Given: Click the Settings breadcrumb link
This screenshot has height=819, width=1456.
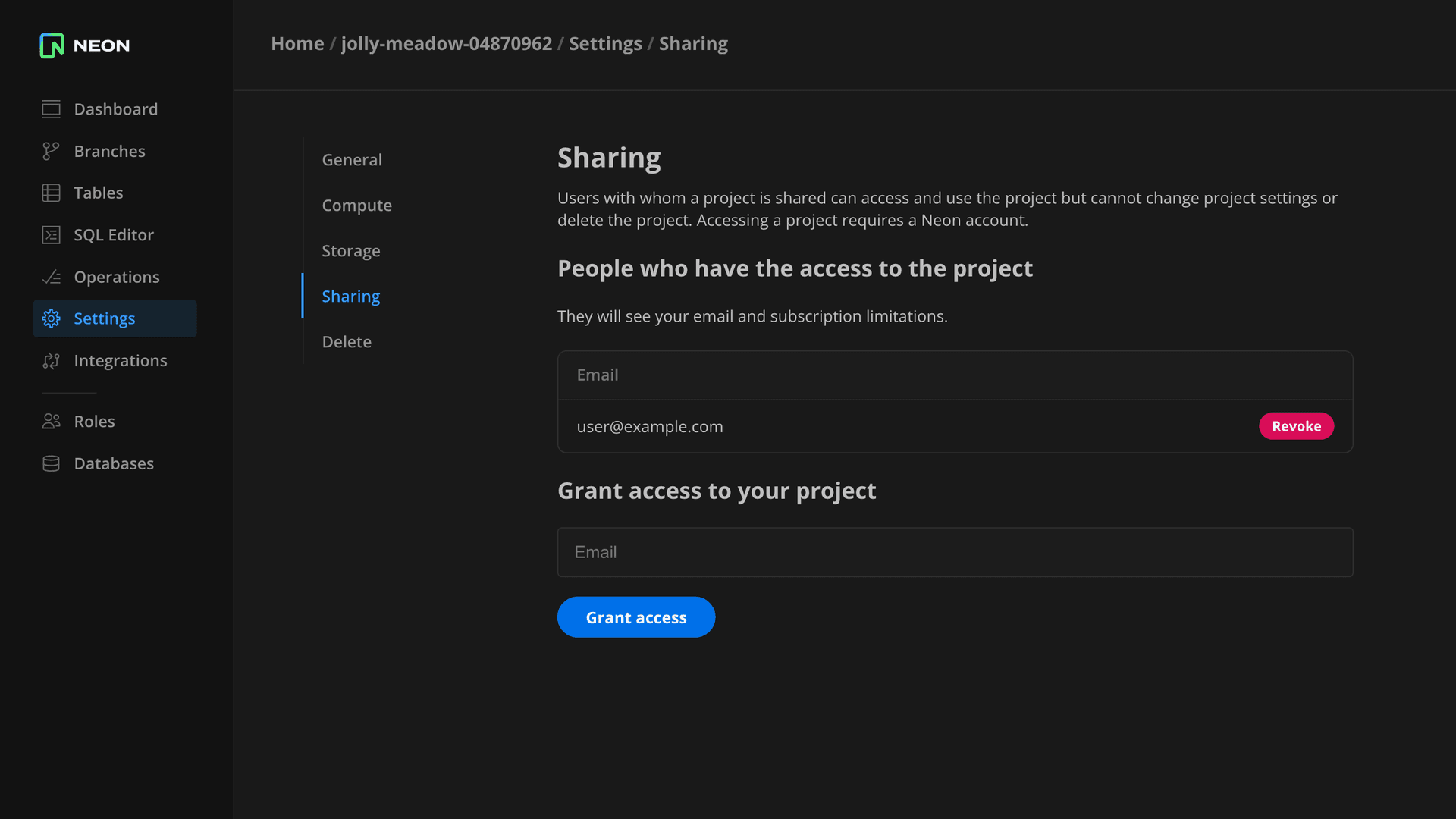Looking at the screenshot, I should 605,44.
